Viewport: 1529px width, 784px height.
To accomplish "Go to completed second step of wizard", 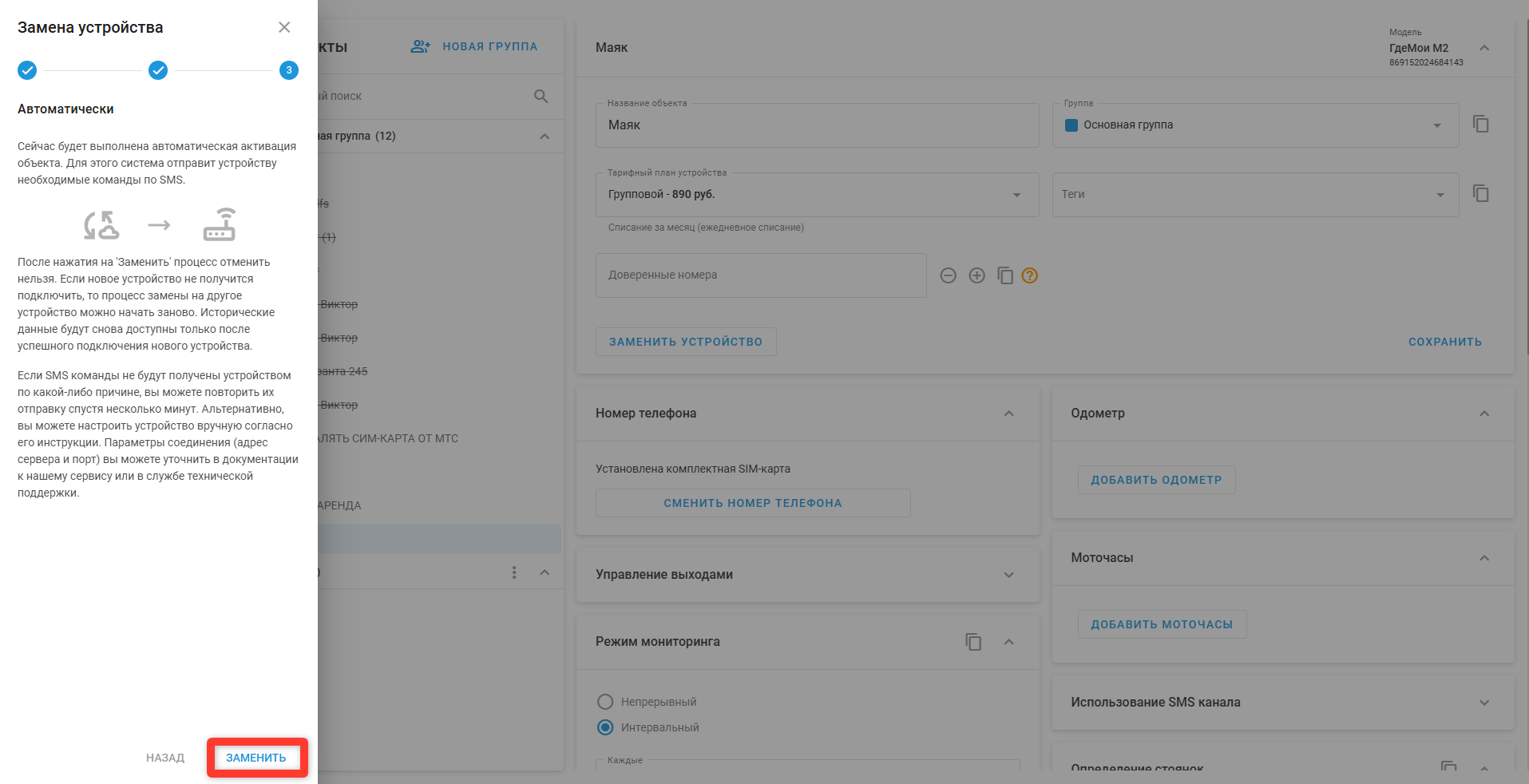I will pos(158,70).
